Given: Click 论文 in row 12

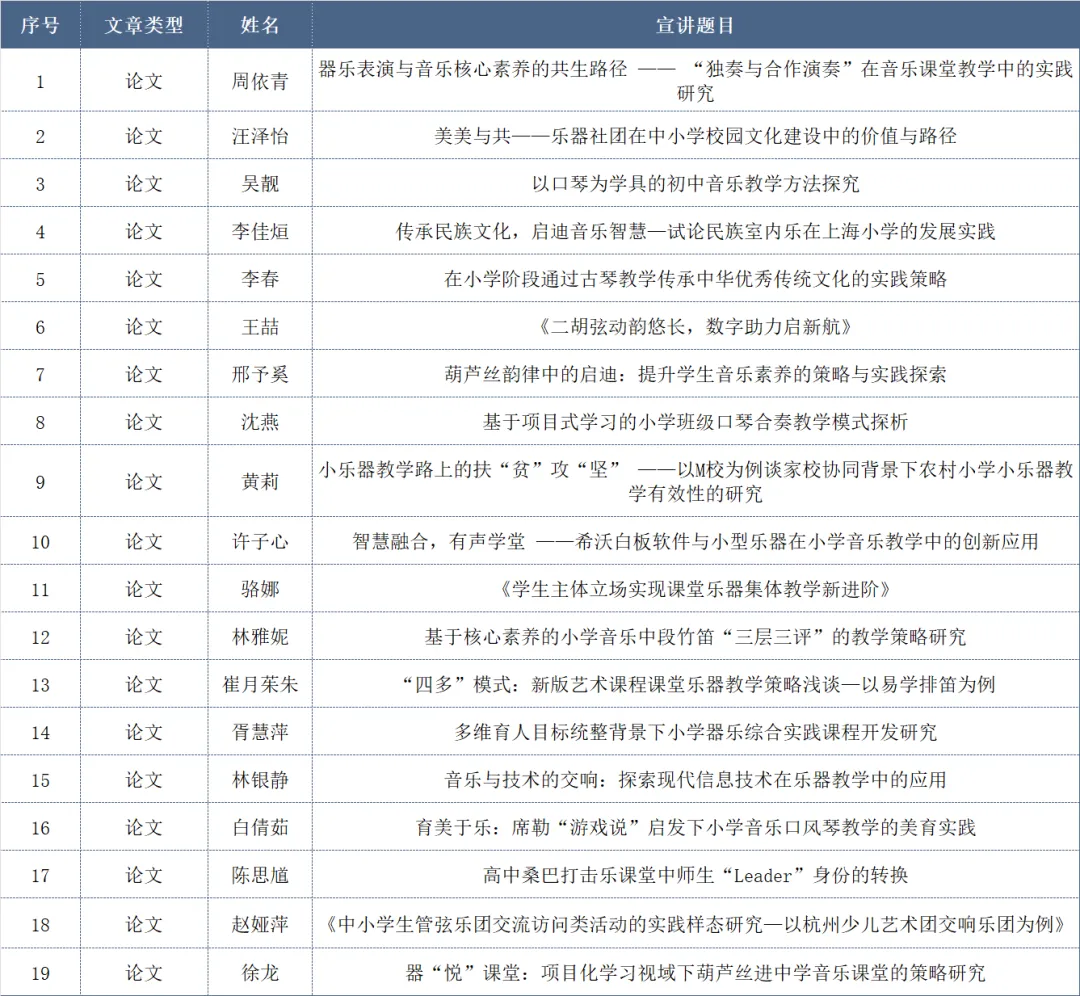Looking at the screenshot, I should 144,636.
